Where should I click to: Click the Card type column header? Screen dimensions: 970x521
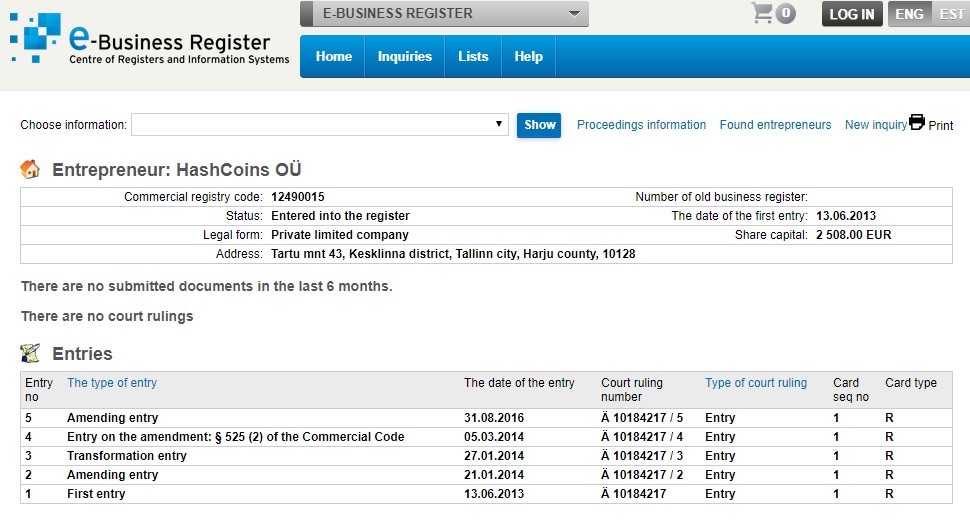911,382
